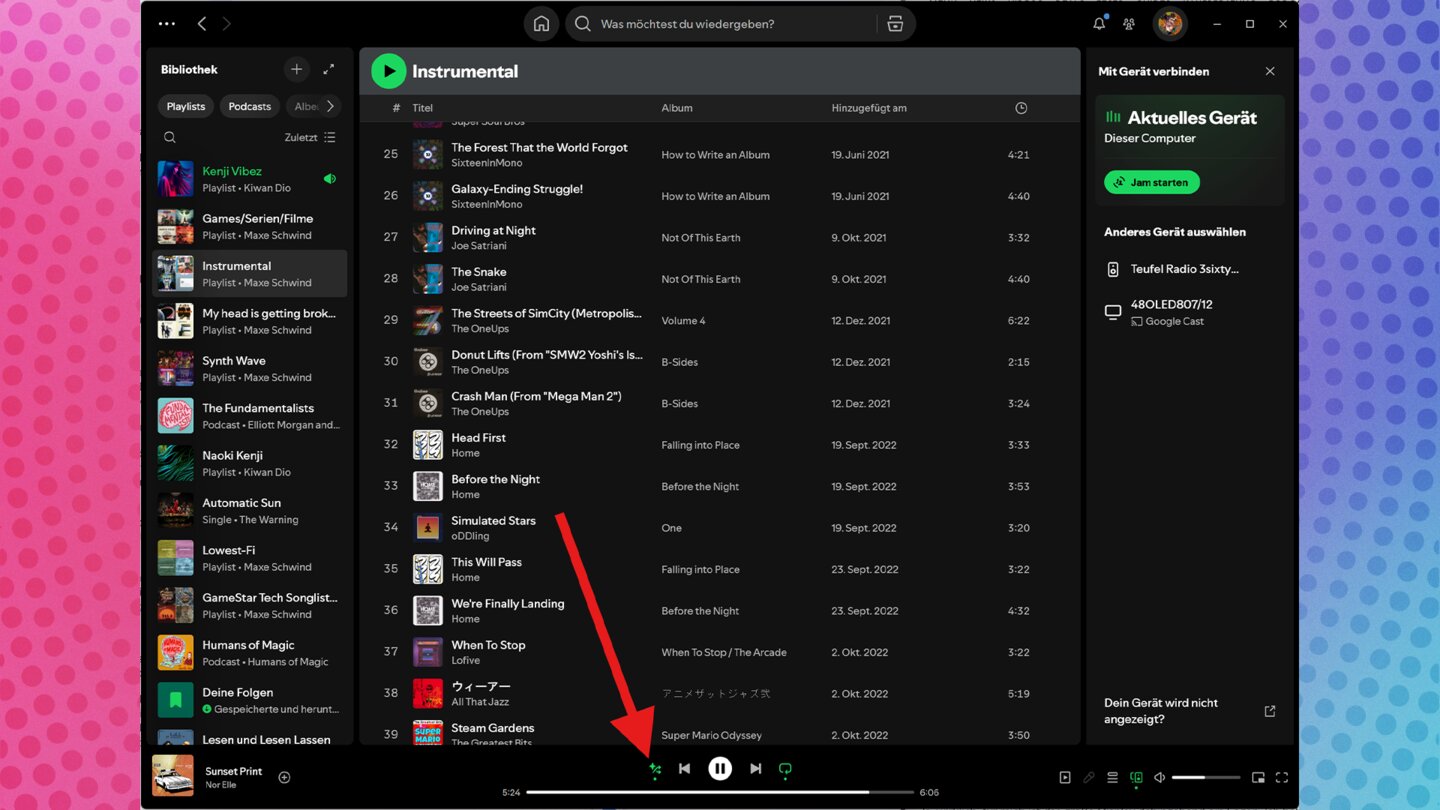Toggle the repeat mode button
The image size is (1440, 810).
[x=785, y=769]
